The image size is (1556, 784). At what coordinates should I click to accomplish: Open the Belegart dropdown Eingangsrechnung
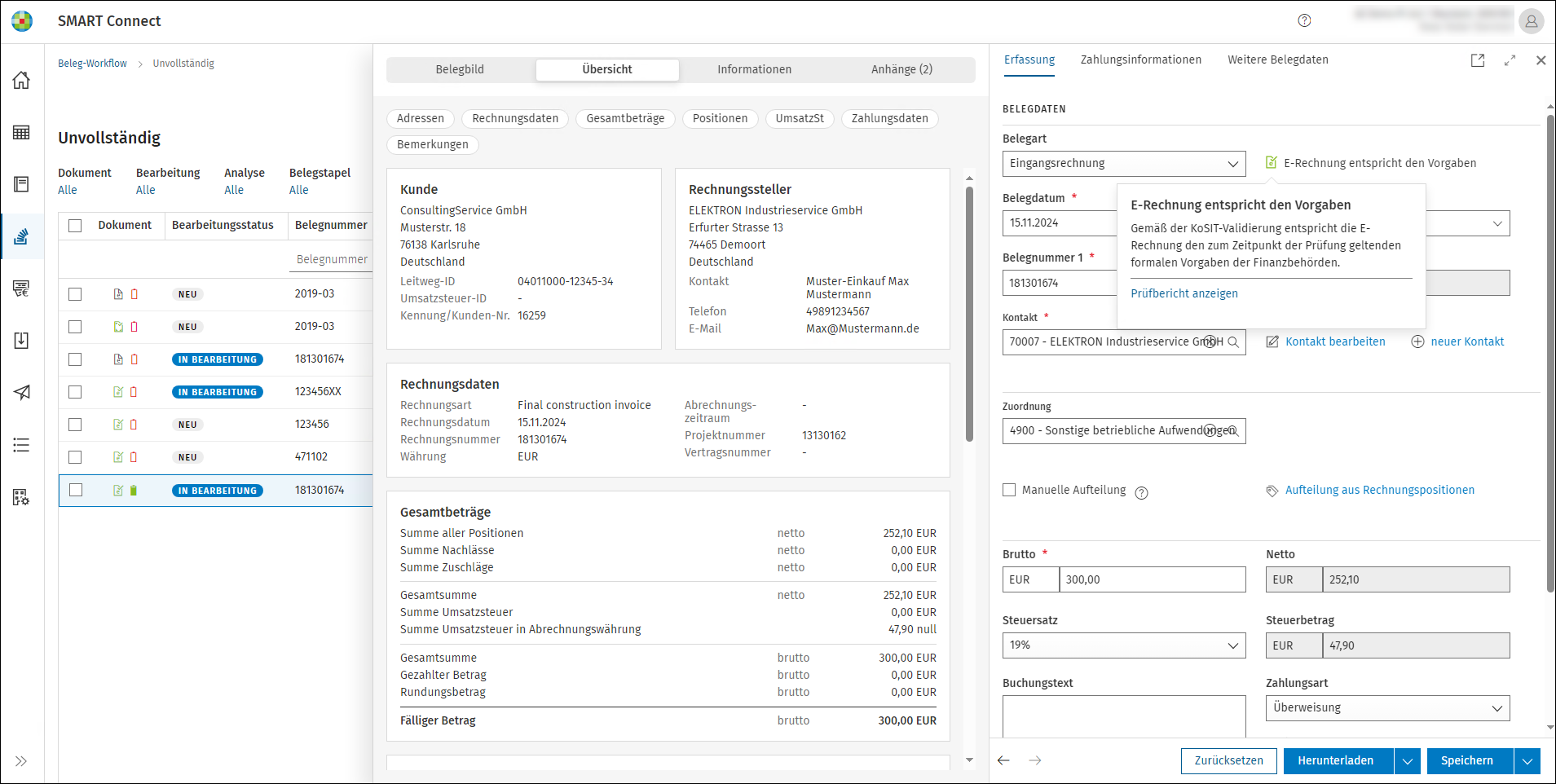click(x=1123, y=164)
